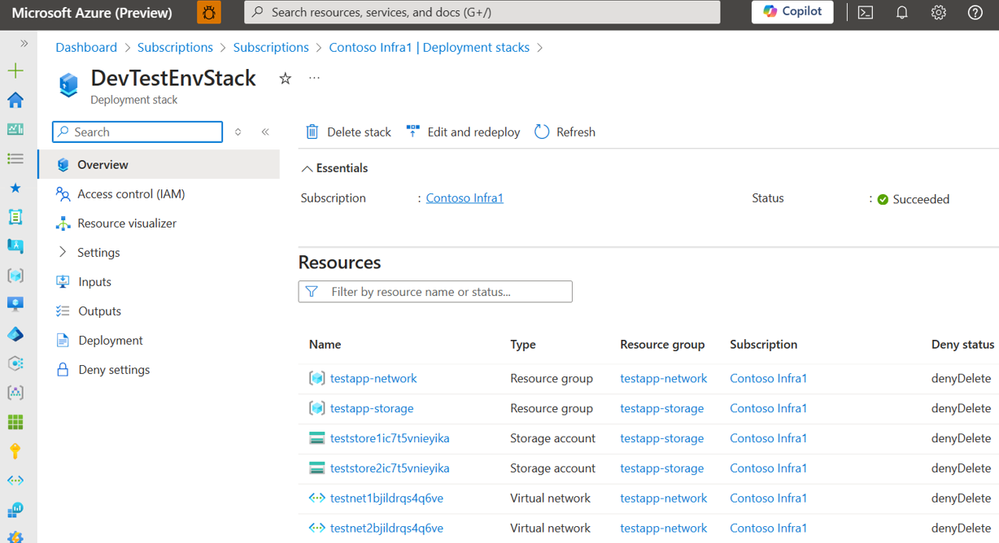This screenshot has width=999, height=543.
Task: Click the Deny status column header
Action: [963, 344]
